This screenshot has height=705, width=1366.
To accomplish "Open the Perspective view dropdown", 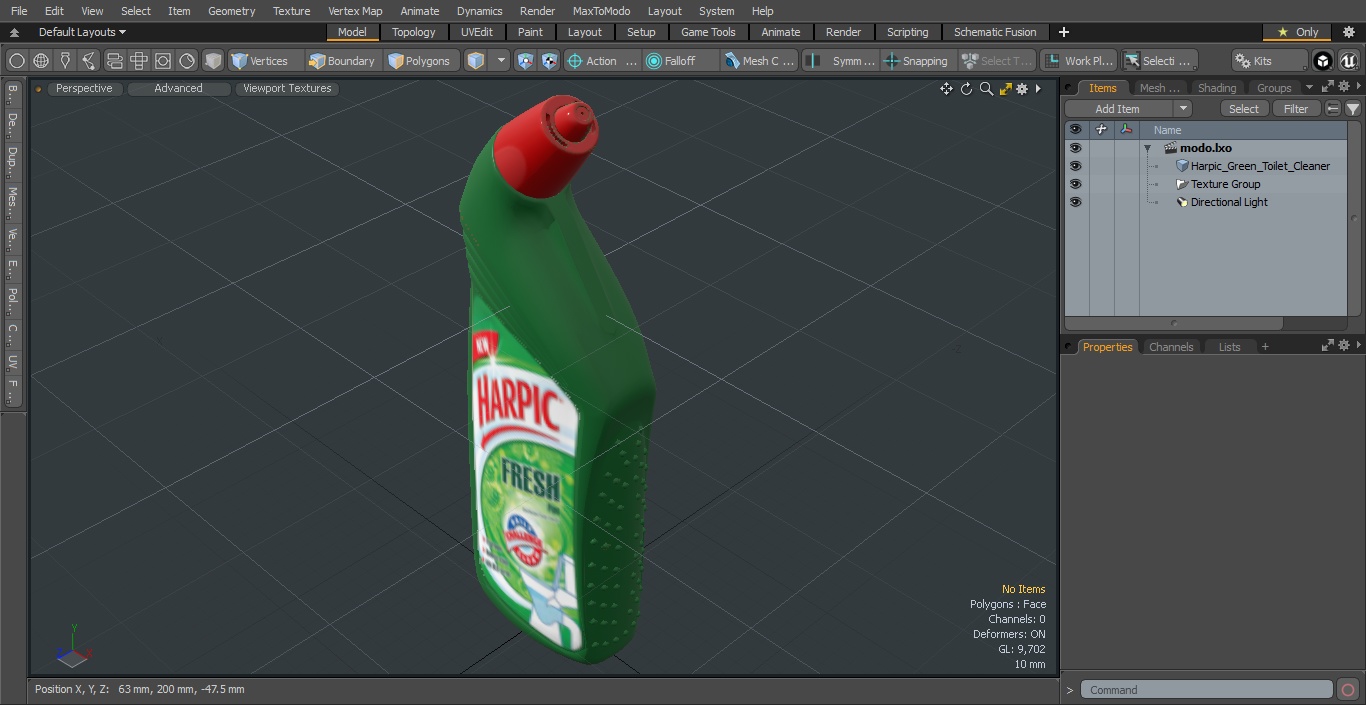I will 84,88.
